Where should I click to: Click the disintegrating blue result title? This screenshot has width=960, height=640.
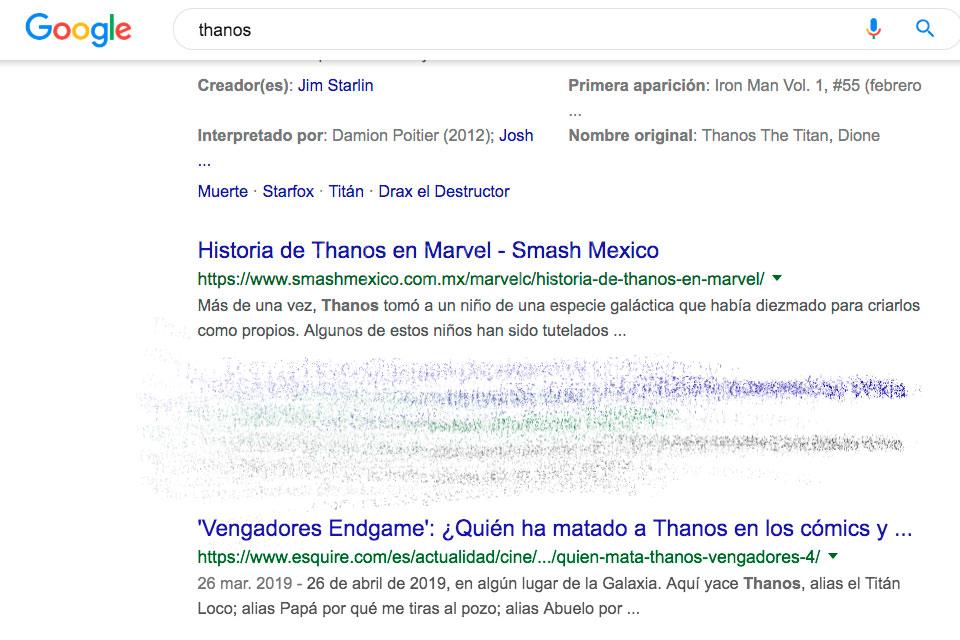(x=560, y=385)
